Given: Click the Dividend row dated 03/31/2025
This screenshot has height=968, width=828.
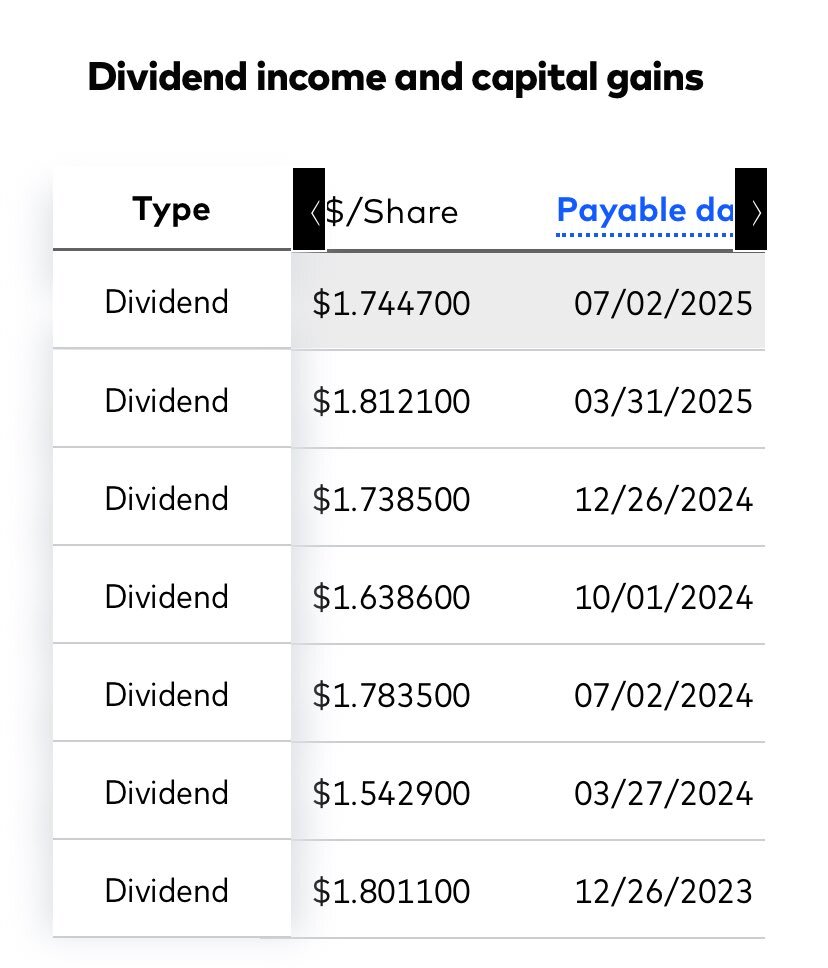Looking at the screenshot, I should pyautogui.click(x=409, y=399).
